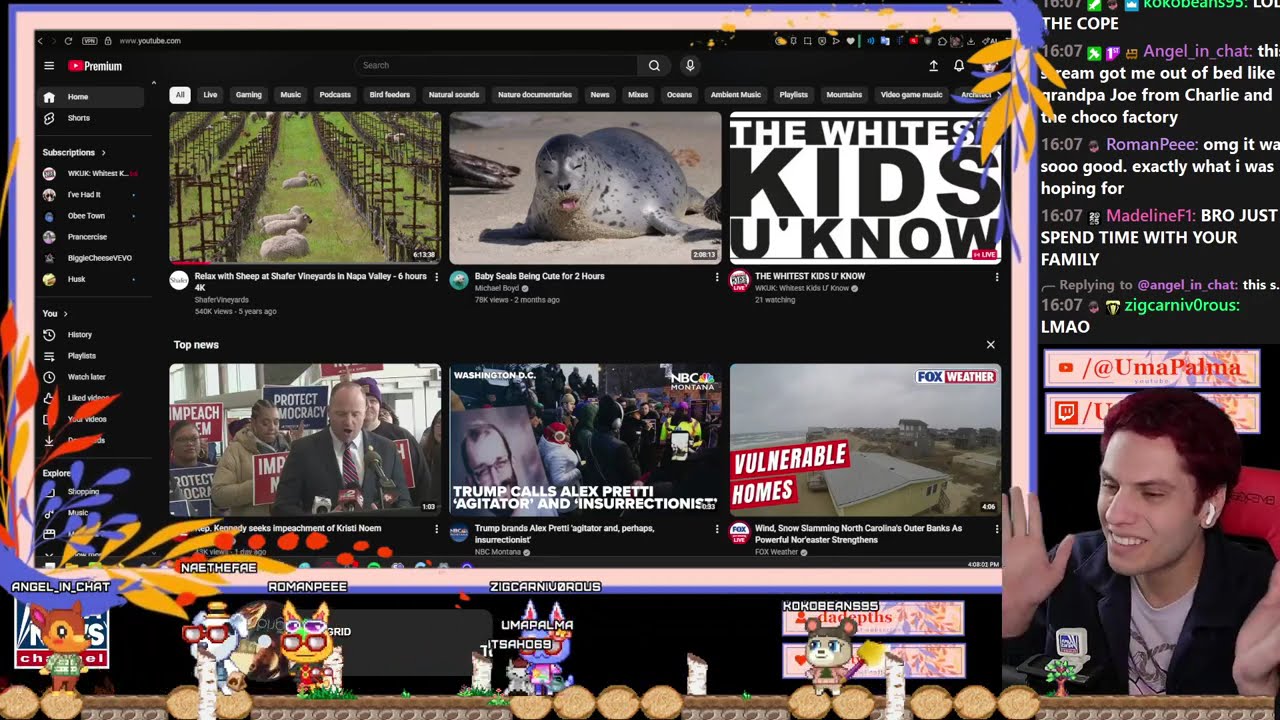Open 'Trump brands Alex Pretti' news title
Viewport: 1280px width, 720px height.
coord(565,533)
